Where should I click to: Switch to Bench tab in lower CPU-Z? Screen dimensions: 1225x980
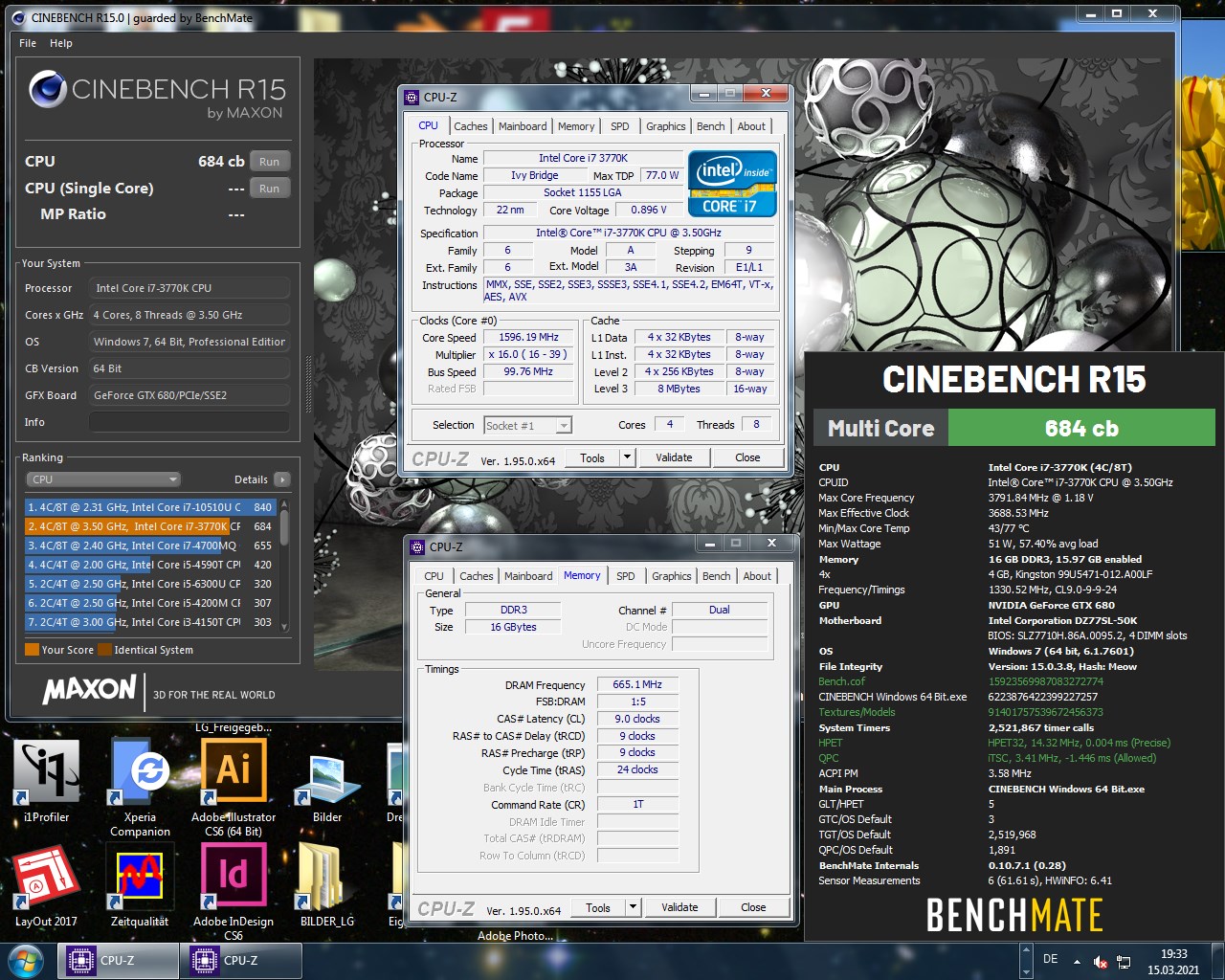tap(717, 576)
